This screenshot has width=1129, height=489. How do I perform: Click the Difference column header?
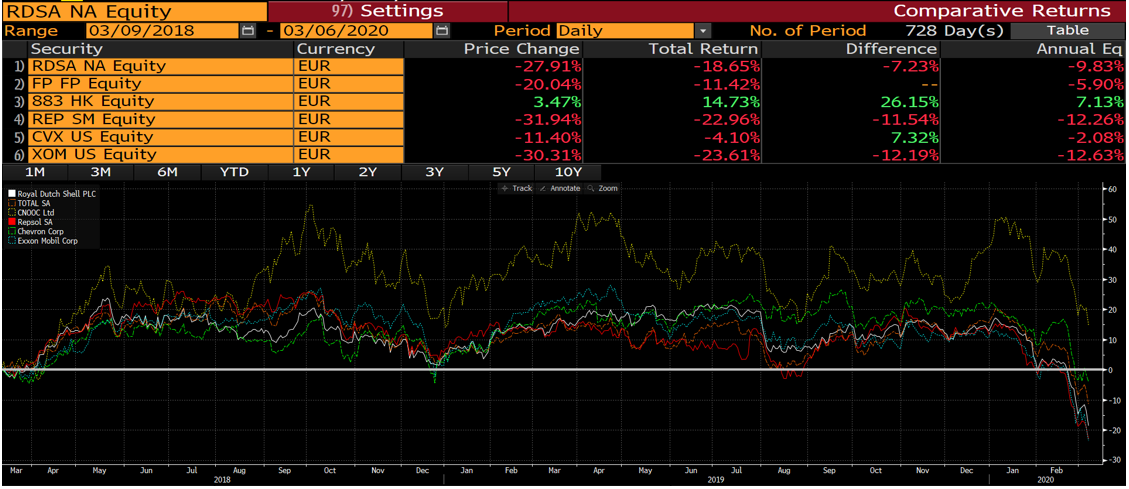coord(850,49)
